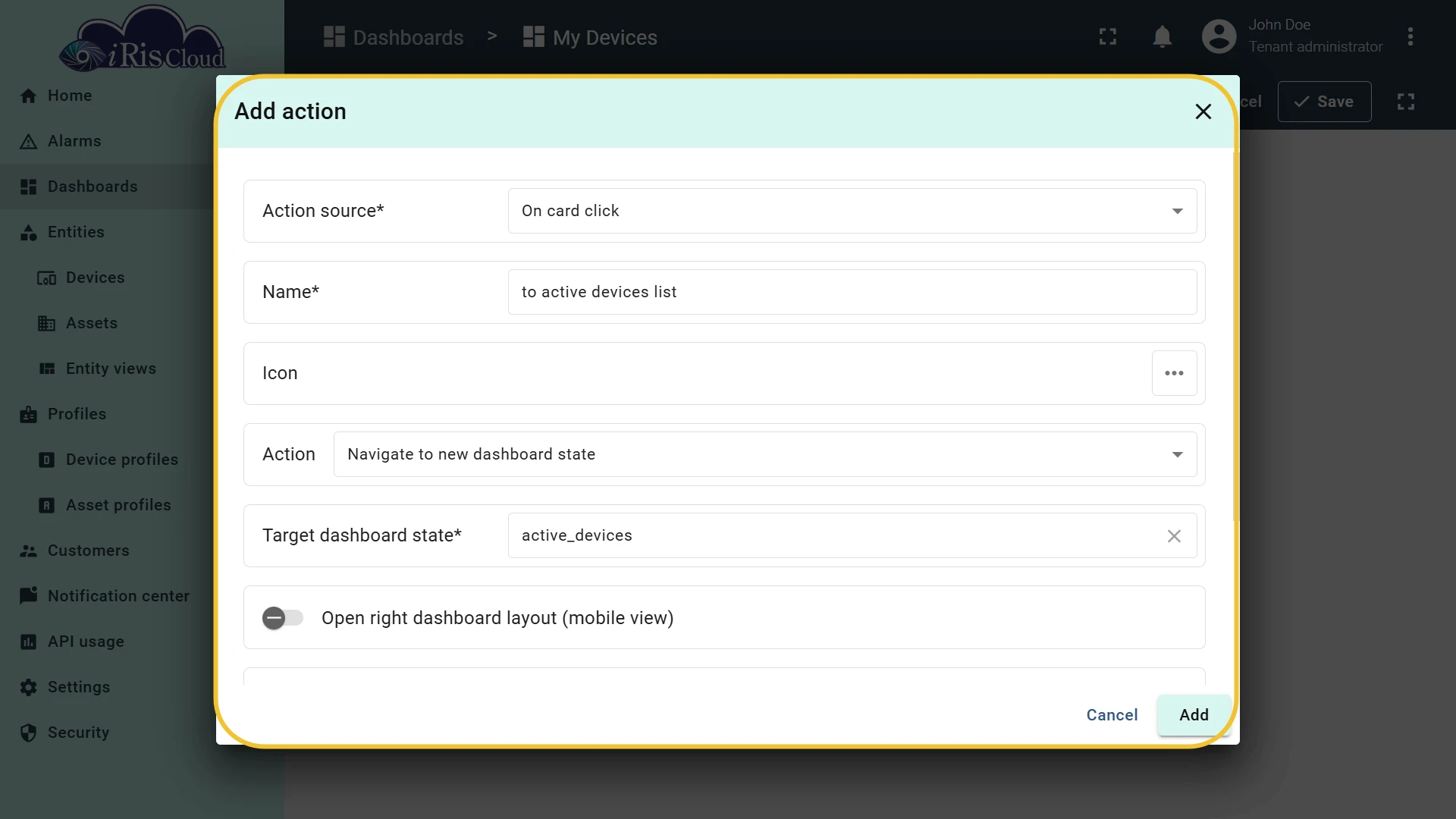Expand dashboard fullscreen icon beside Save
The height and width of the screenshot is (819, 1456).
[1406, 102]
